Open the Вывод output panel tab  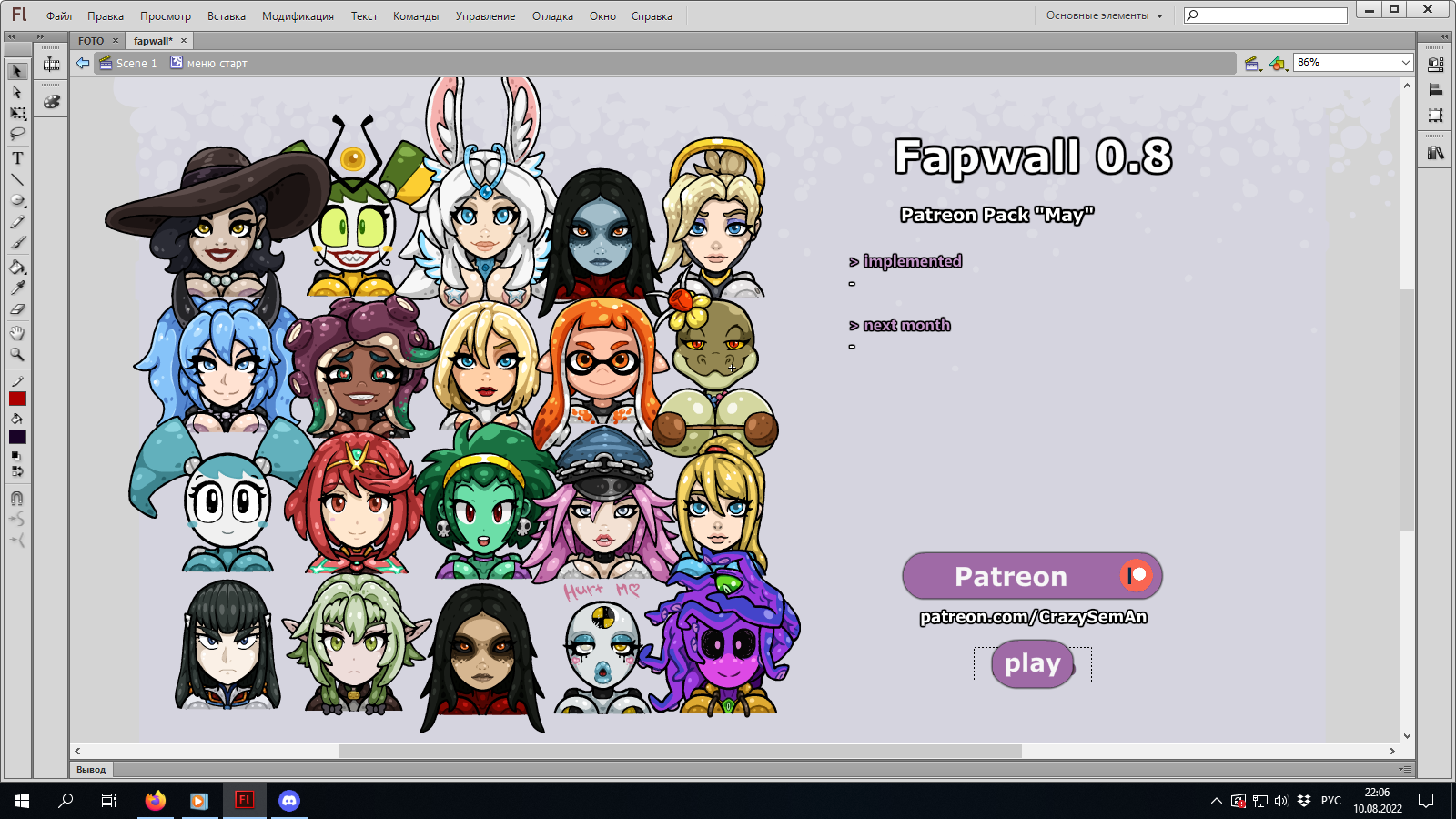(x=91, y=770)
